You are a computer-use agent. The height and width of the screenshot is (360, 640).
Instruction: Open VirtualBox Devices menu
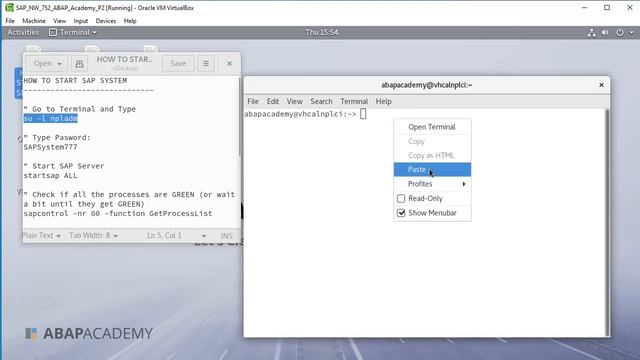pyautogui.click(x=106, y=21)
